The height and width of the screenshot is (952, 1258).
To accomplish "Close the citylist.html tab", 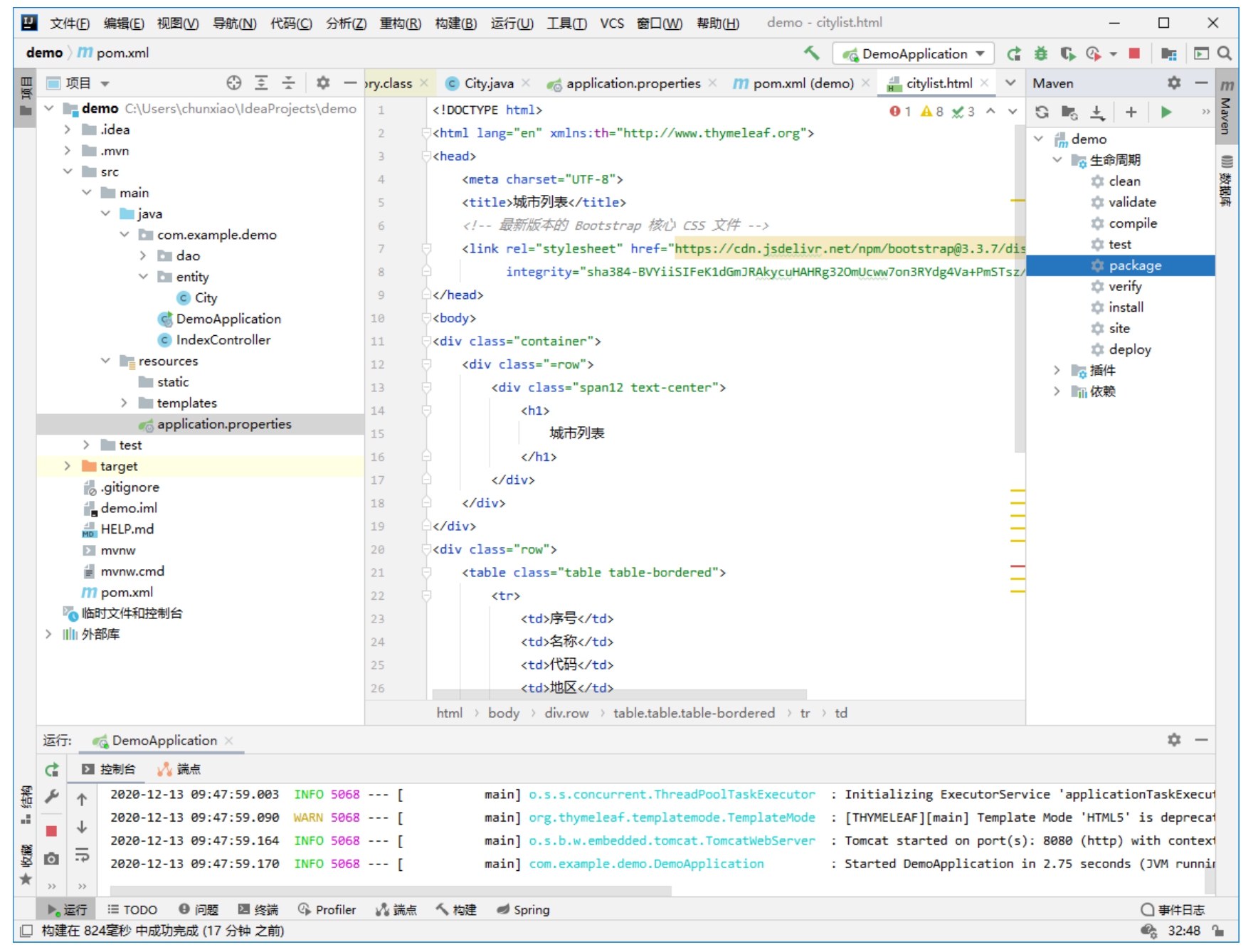I will coord(984,83).
